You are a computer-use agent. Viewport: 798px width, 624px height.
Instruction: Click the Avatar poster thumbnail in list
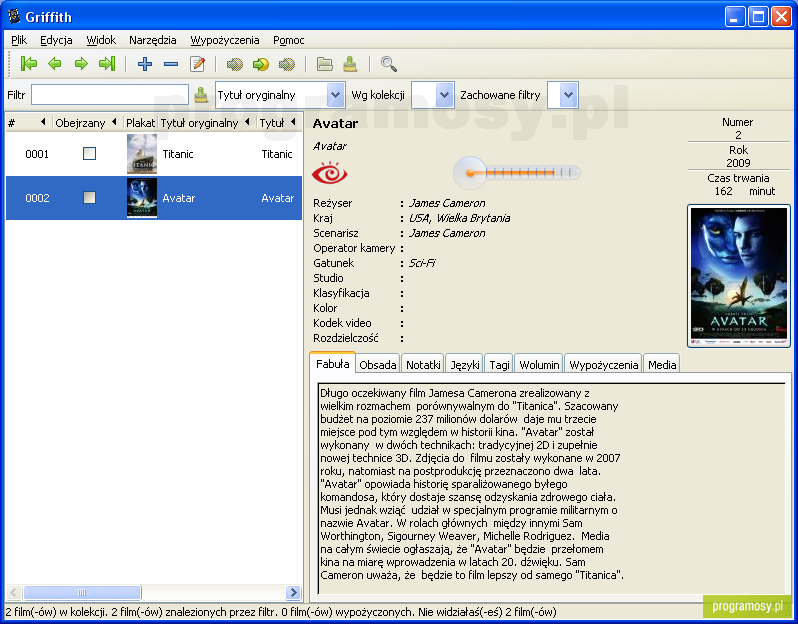click(141, 197)
